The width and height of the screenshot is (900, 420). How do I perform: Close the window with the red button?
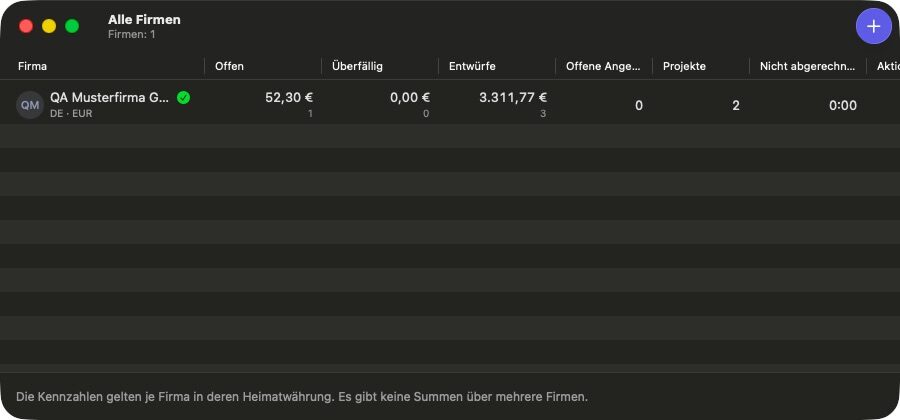coord(26,26)
